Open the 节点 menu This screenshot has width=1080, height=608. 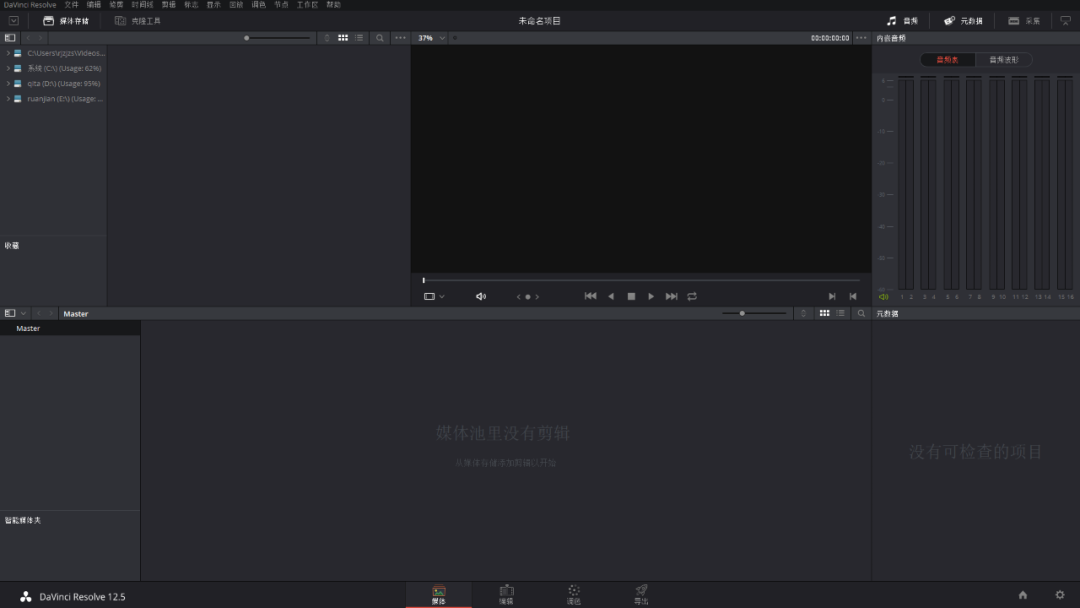tap(281, 5)
